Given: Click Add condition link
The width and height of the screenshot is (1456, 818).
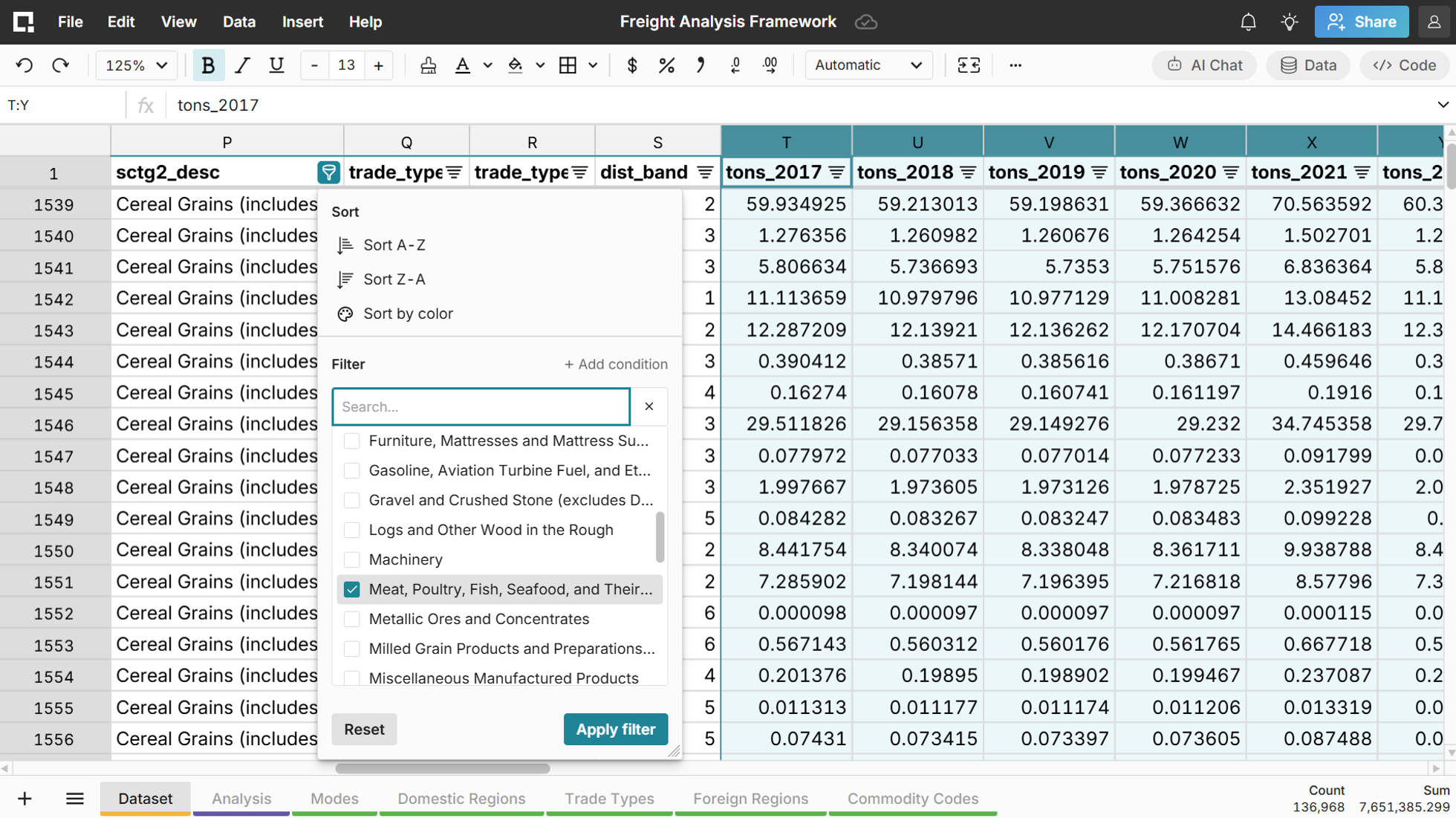Looking at the screenshot, I should [x=615, y=364].
